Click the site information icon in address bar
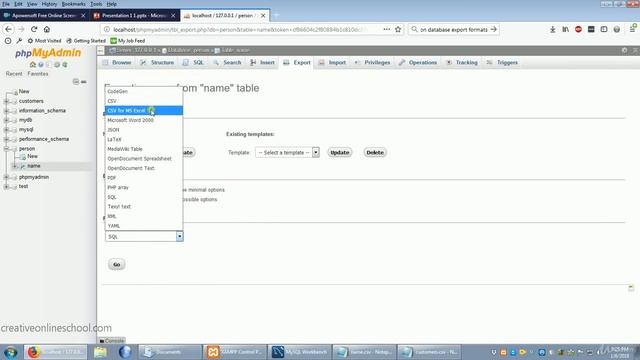The image size is (640, 360). 107,29
